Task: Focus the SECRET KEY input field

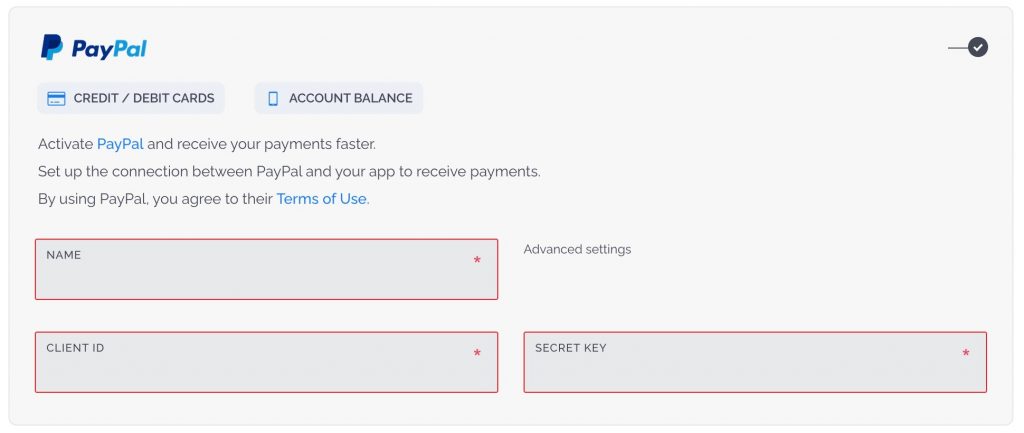Action: tap(755, 362)
